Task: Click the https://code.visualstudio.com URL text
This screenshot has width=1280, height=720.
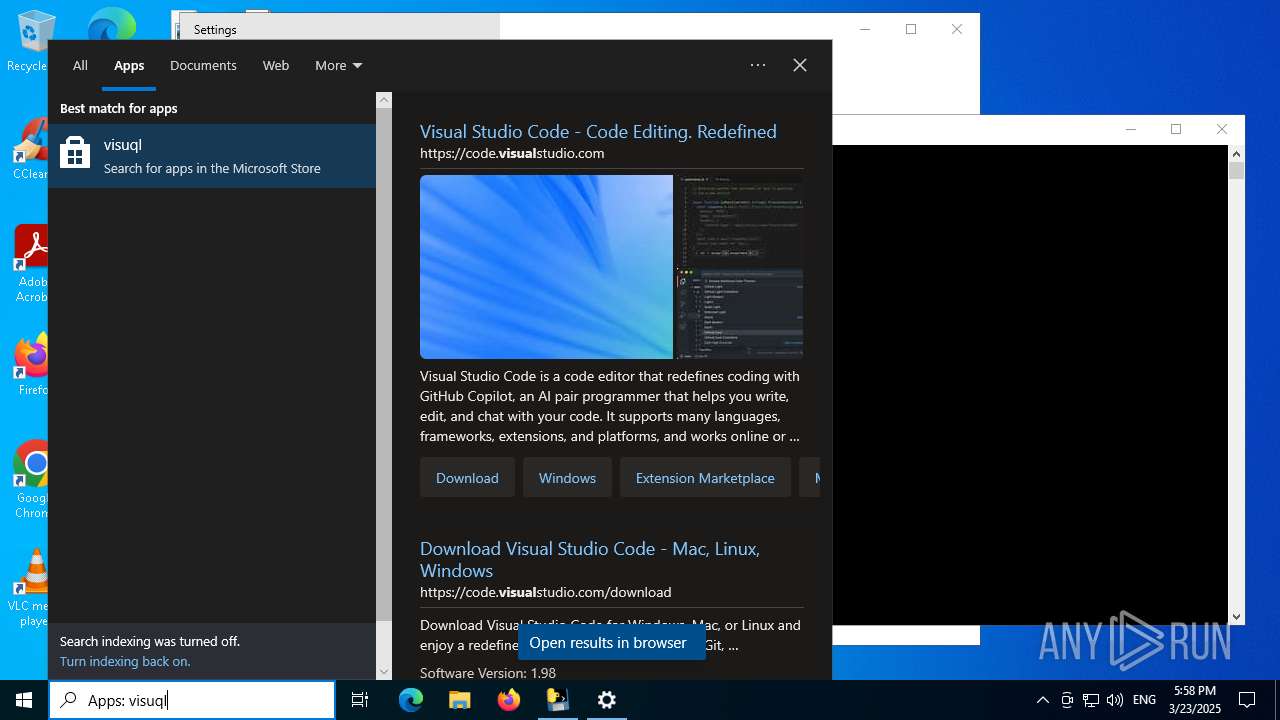Action: click(x=512, y=153)
